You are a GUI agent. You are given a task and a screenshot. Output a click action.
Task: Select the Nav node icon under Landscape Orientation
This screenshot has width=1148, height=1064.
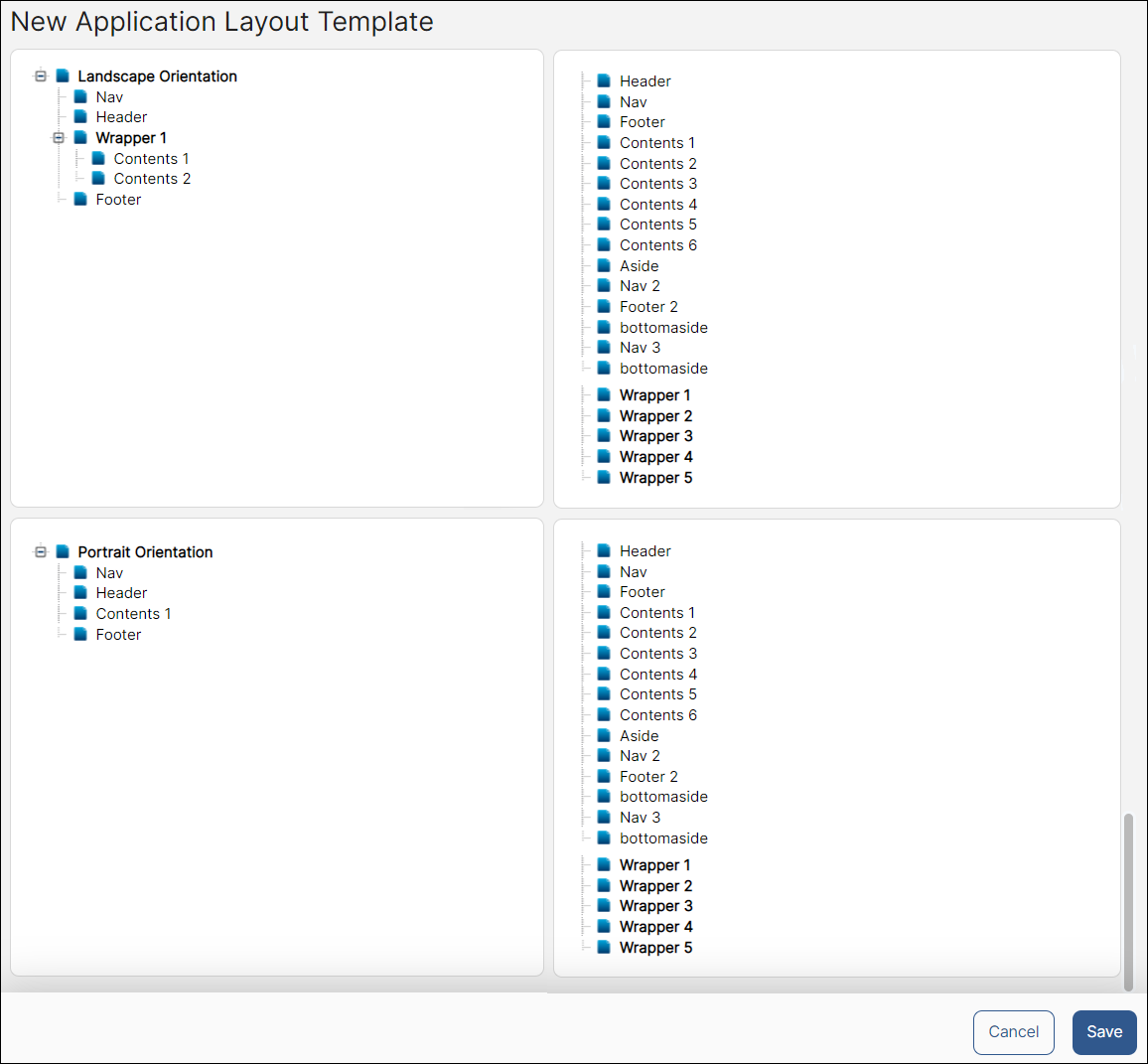(x=81, y=96)
